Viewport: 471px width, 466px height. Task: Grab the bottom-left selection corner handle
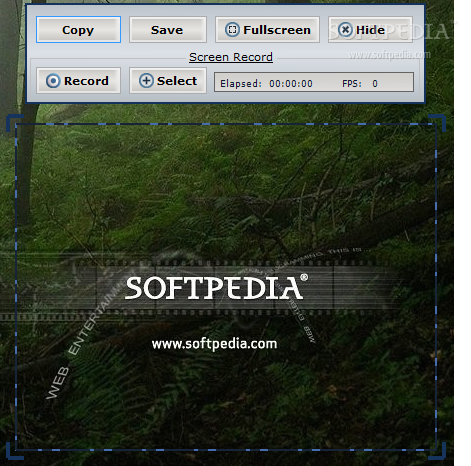tap(14, 452)
